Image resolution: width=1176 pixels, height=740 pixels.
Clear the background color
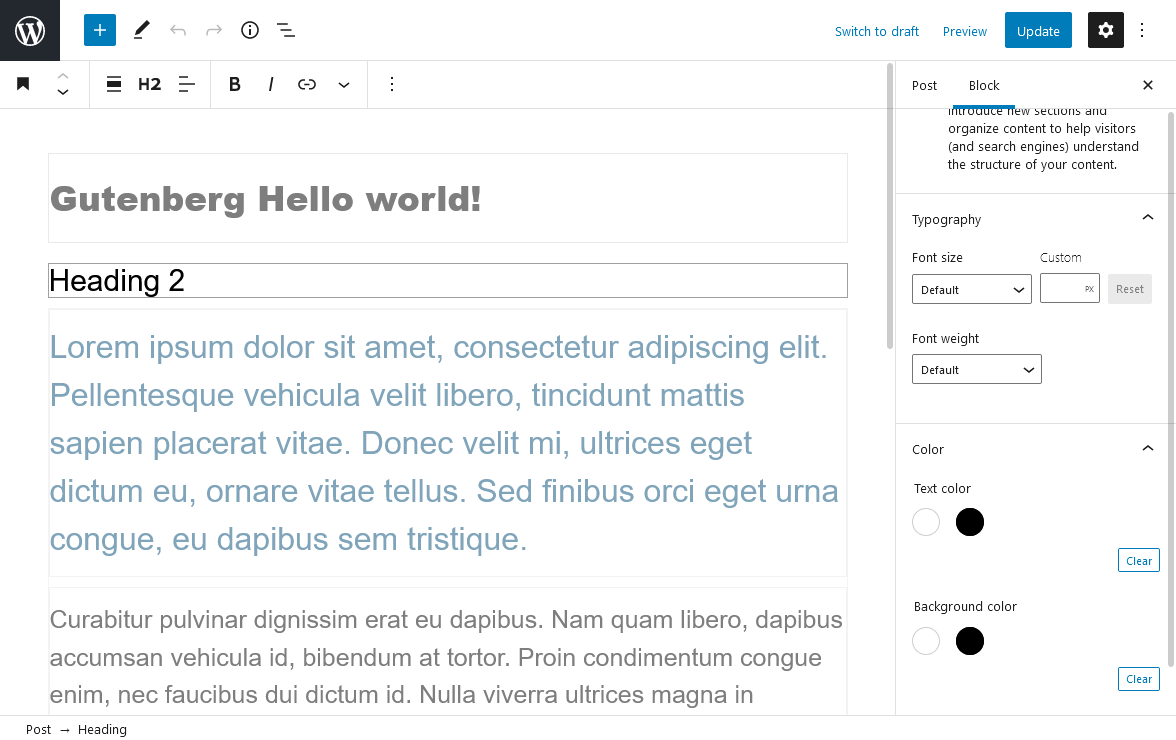(x=1138, y=679)
